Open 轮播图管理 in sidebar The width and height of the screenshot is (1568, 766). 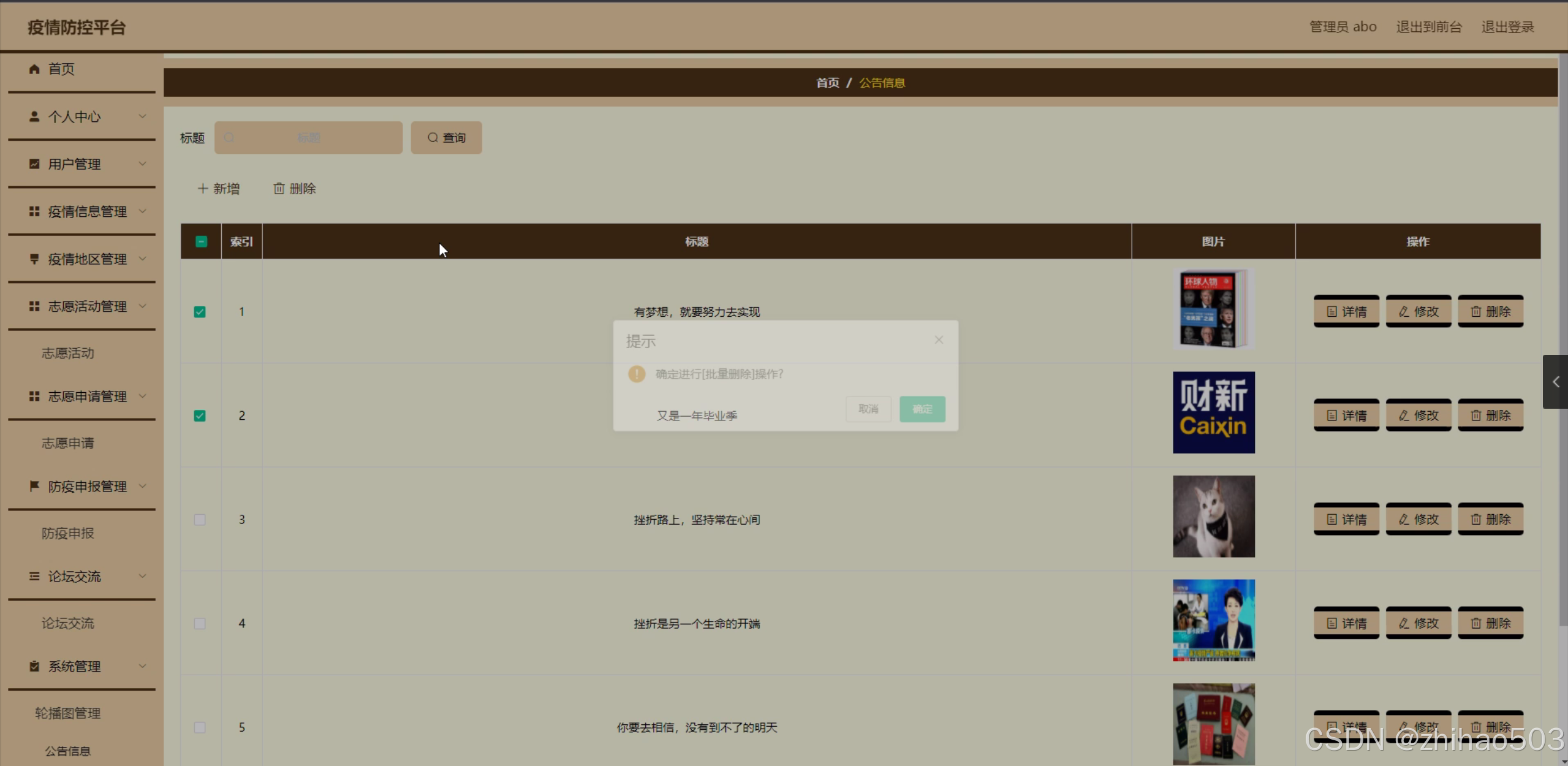pos(67,713)
